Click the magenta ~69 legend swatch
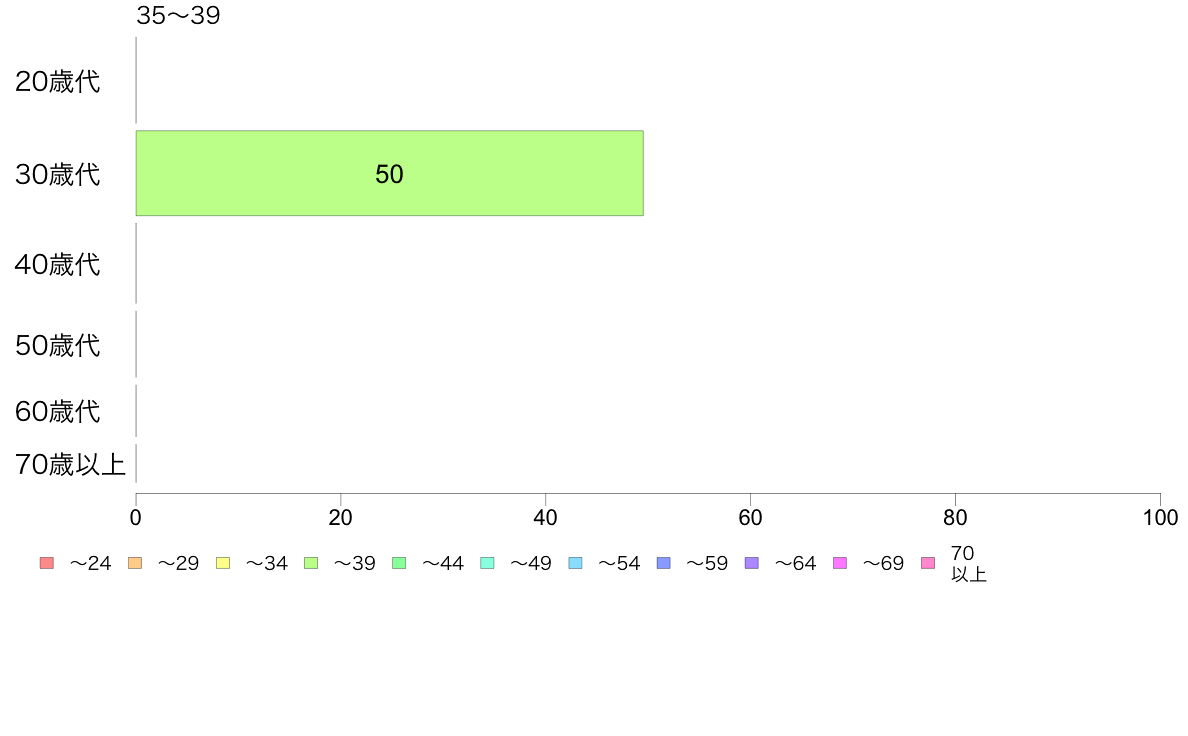 [x=839, y=563]
